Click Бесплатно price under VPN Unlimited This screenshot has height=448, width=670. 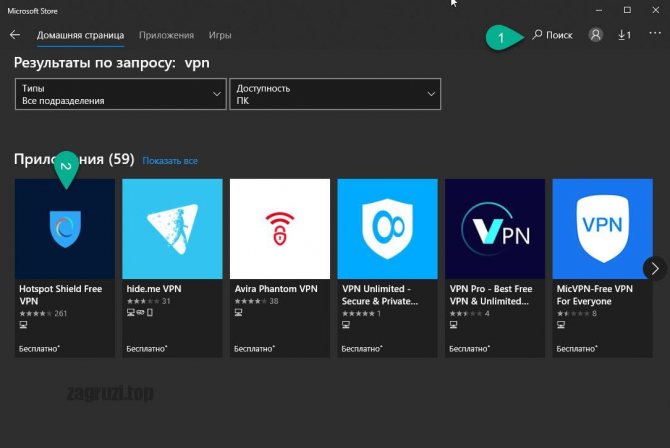pos(362,349)
